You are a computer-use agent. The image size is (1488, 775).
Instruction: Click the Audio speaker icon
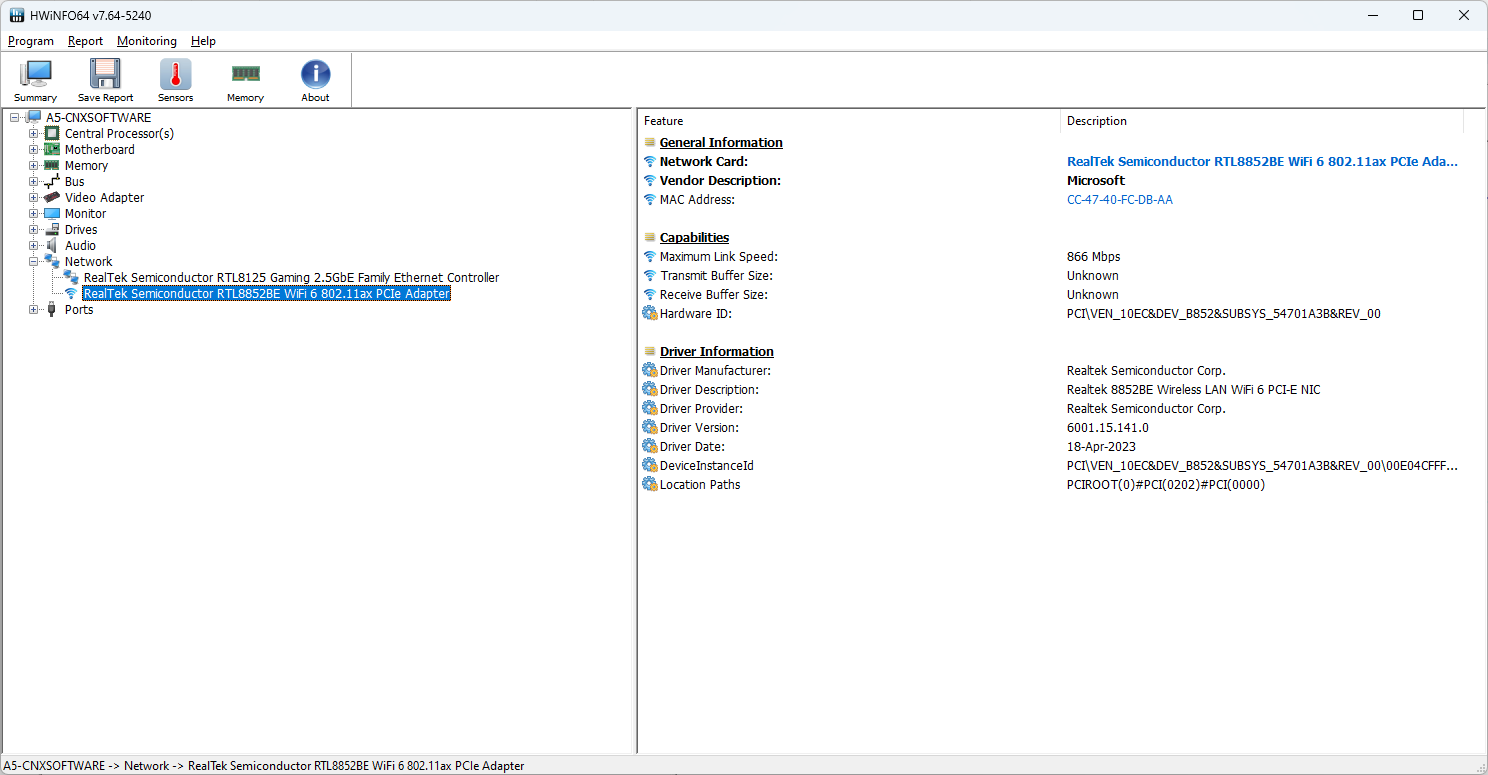click(52, 246)
